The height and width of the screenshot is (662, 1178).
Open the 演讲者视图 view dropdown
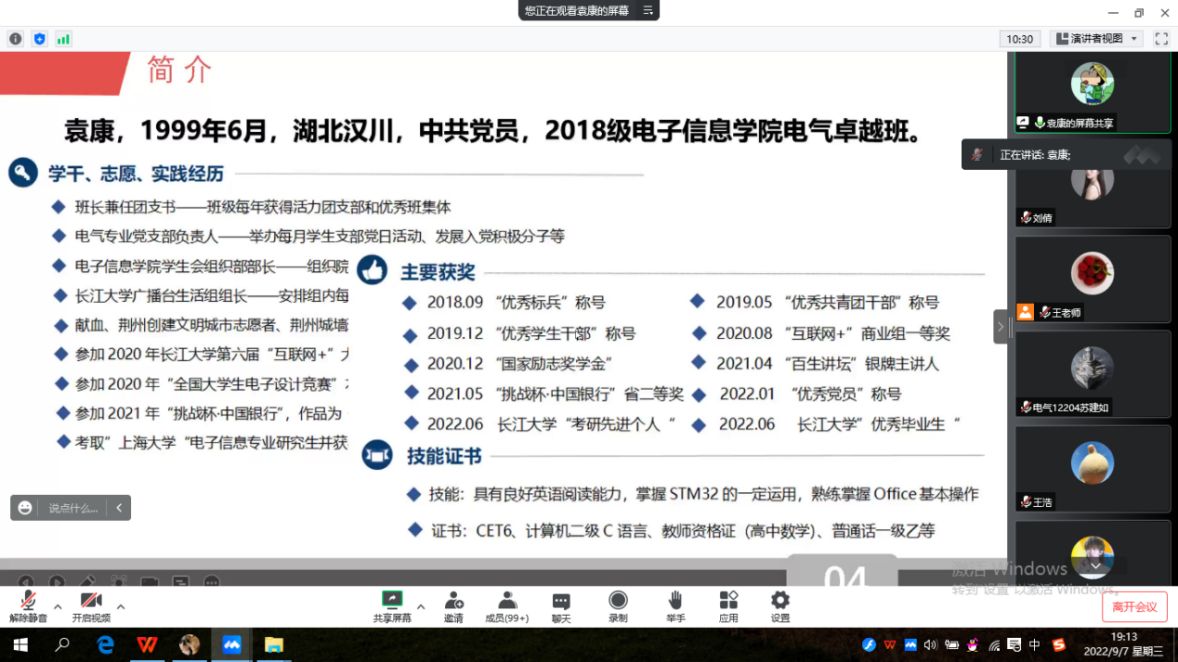coord(1096,39)
